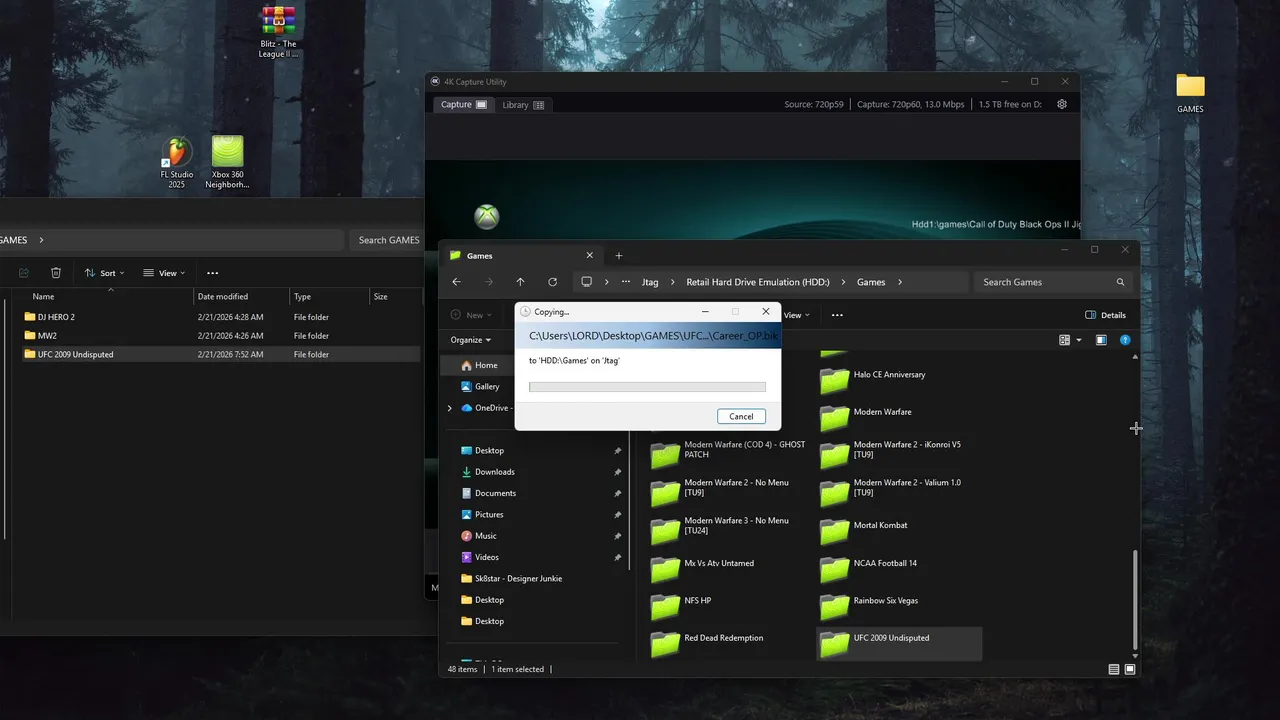Select the Halo CE Anniversary folder
The image size is (1280, 720).
pos(898,380)
